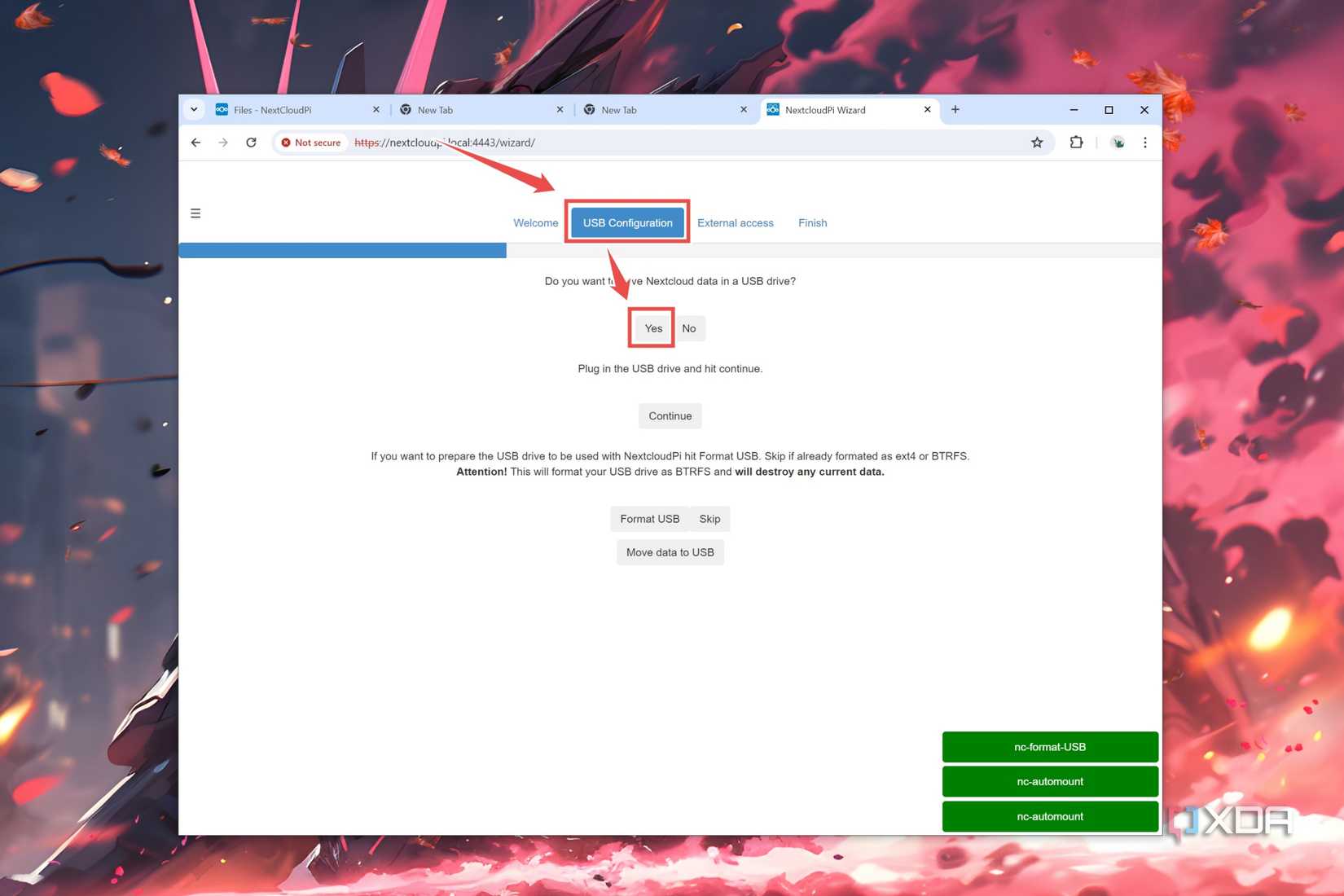Click the wizard progress bar
The width and height of the screenshot is (1344, 896).
pos(670,251)
